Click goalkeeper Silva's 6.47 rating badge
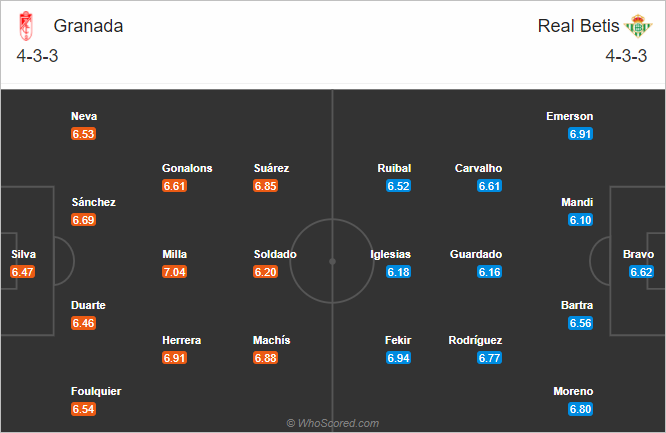The image size is (666, 433). coord(23,272)
